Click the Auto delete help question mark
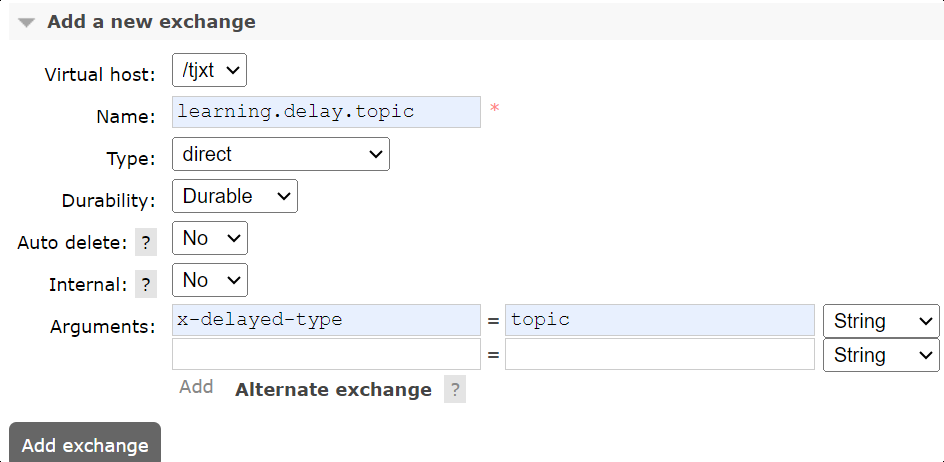 click(146, 242)
